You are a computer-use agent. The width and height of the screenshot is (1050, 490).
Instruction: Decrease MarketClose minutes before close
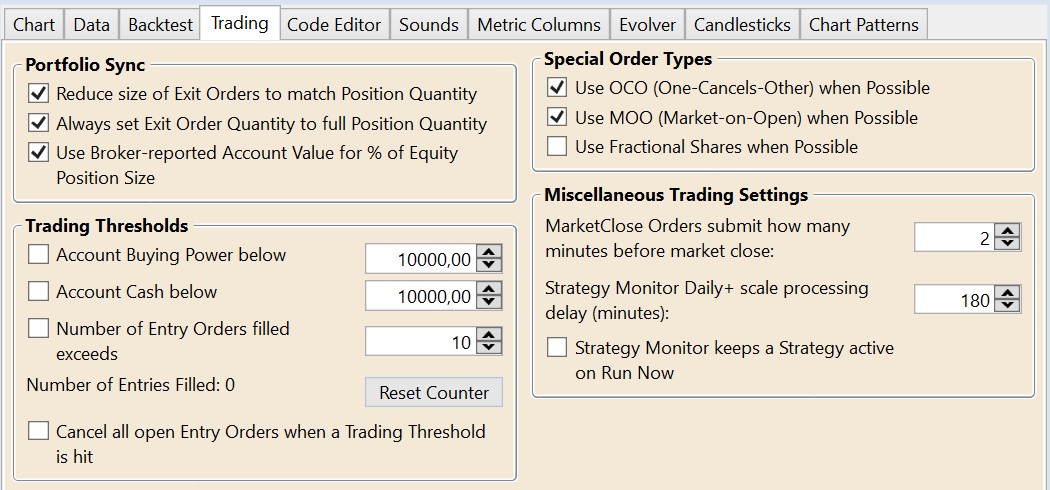tap(1008, 243)
